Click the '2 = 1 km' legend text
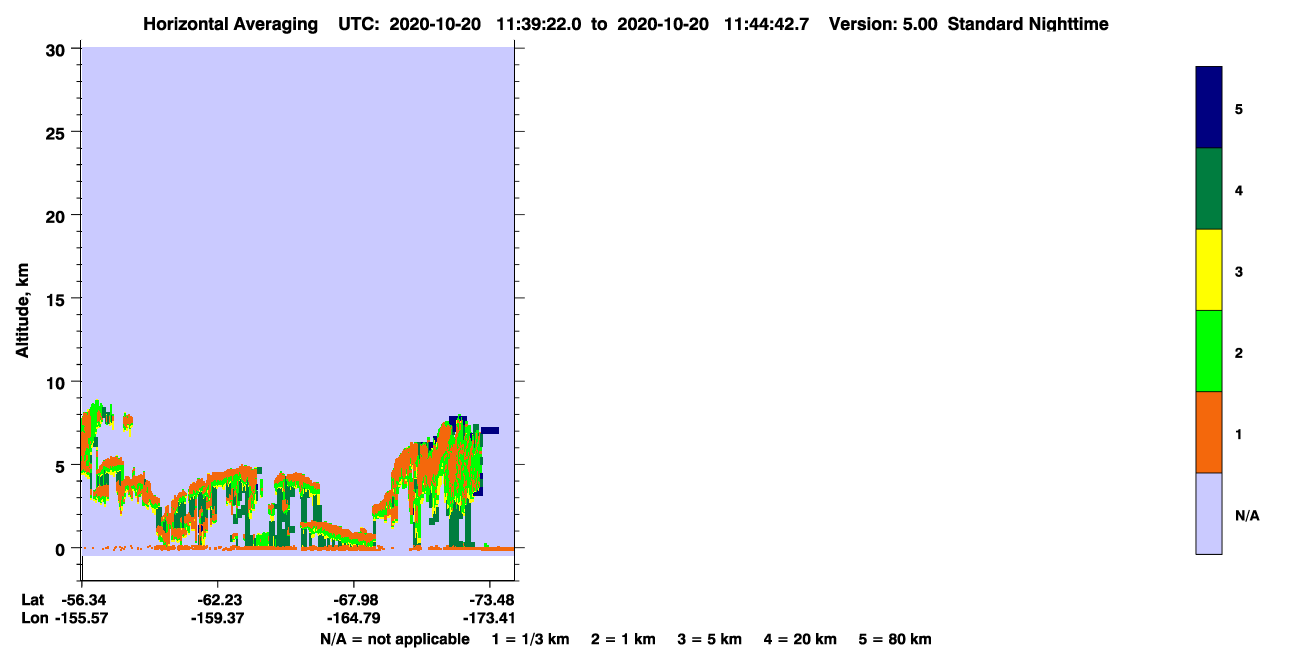This screenshot has height=667, width=1300. point(623,639)
